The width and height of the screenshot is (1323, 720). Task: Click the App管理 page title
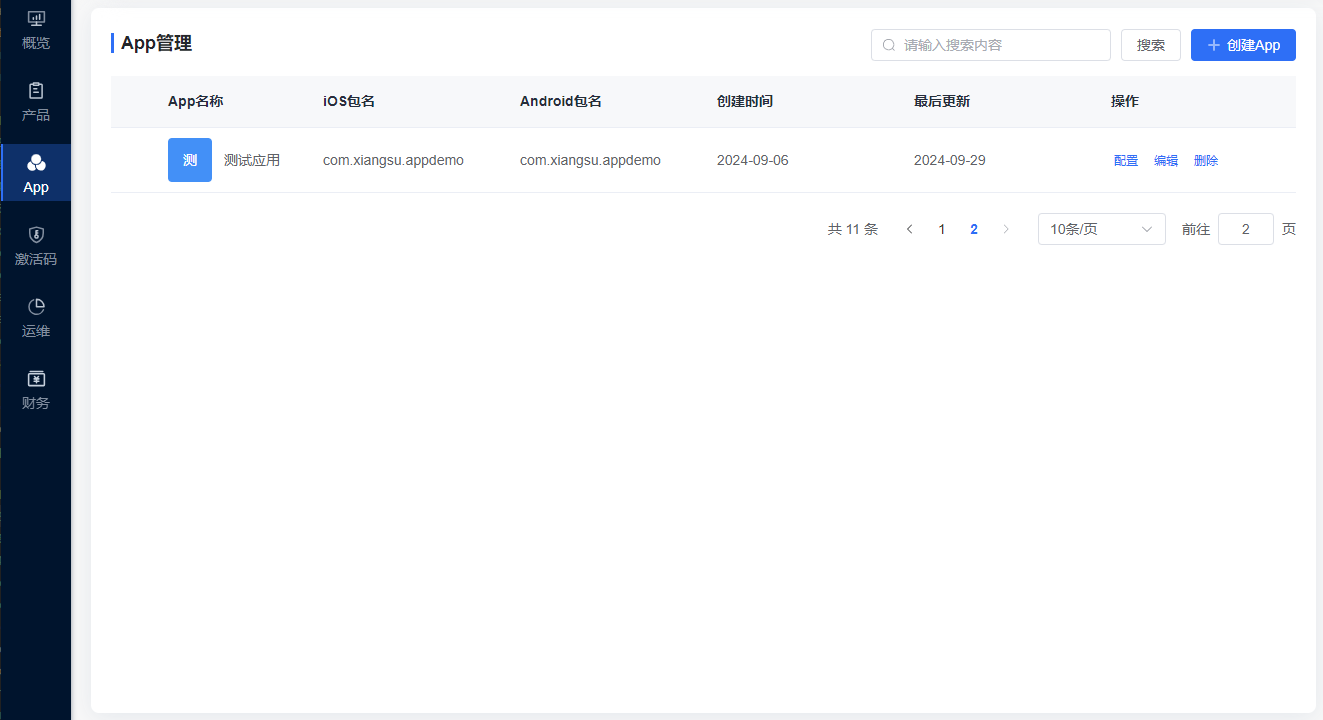156,43
